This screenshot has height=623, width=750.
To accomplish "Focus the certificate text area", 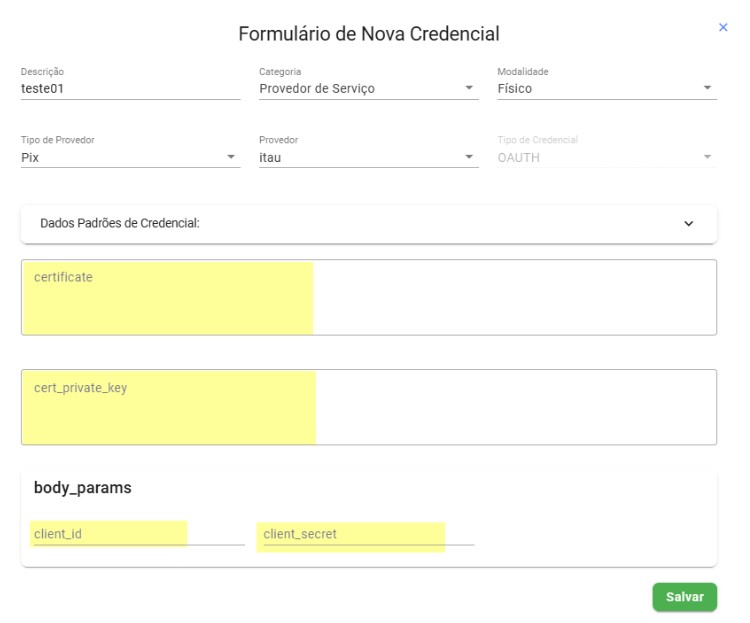I will click(368, 297).
